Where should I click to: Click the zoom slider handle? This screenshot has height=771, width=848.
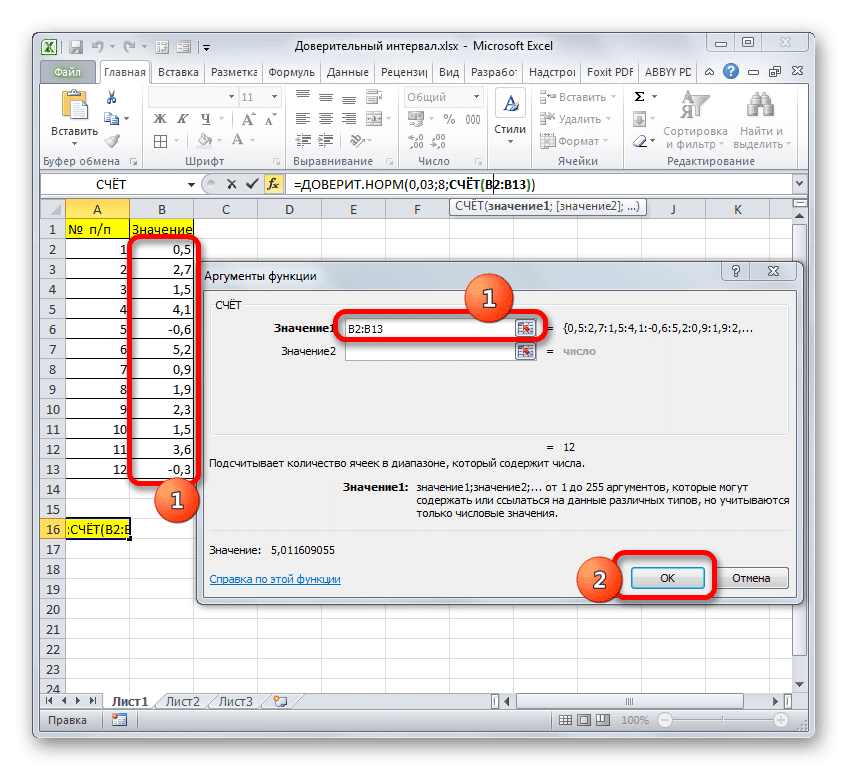[x=723, y=720]
